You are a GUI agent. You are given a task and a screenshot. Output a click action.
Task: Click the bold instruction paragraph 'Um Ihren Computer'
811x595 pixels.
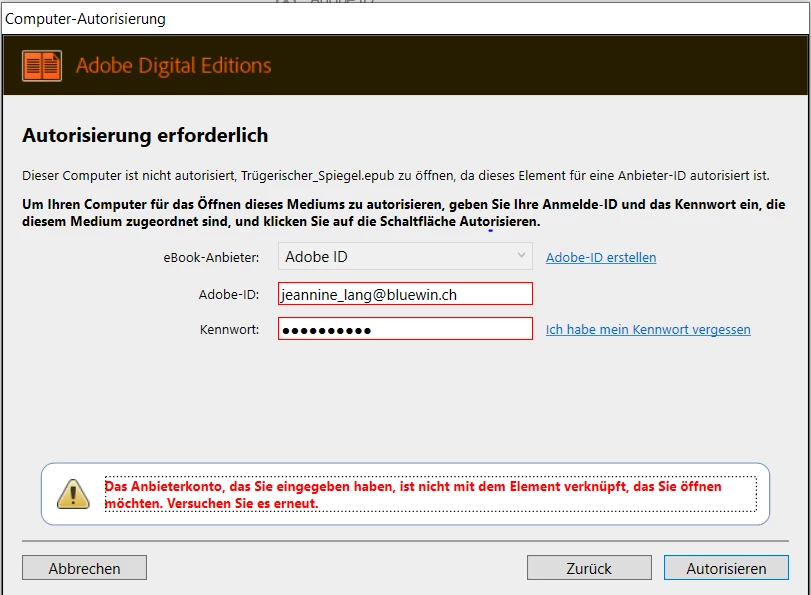(x=403, y=213)
